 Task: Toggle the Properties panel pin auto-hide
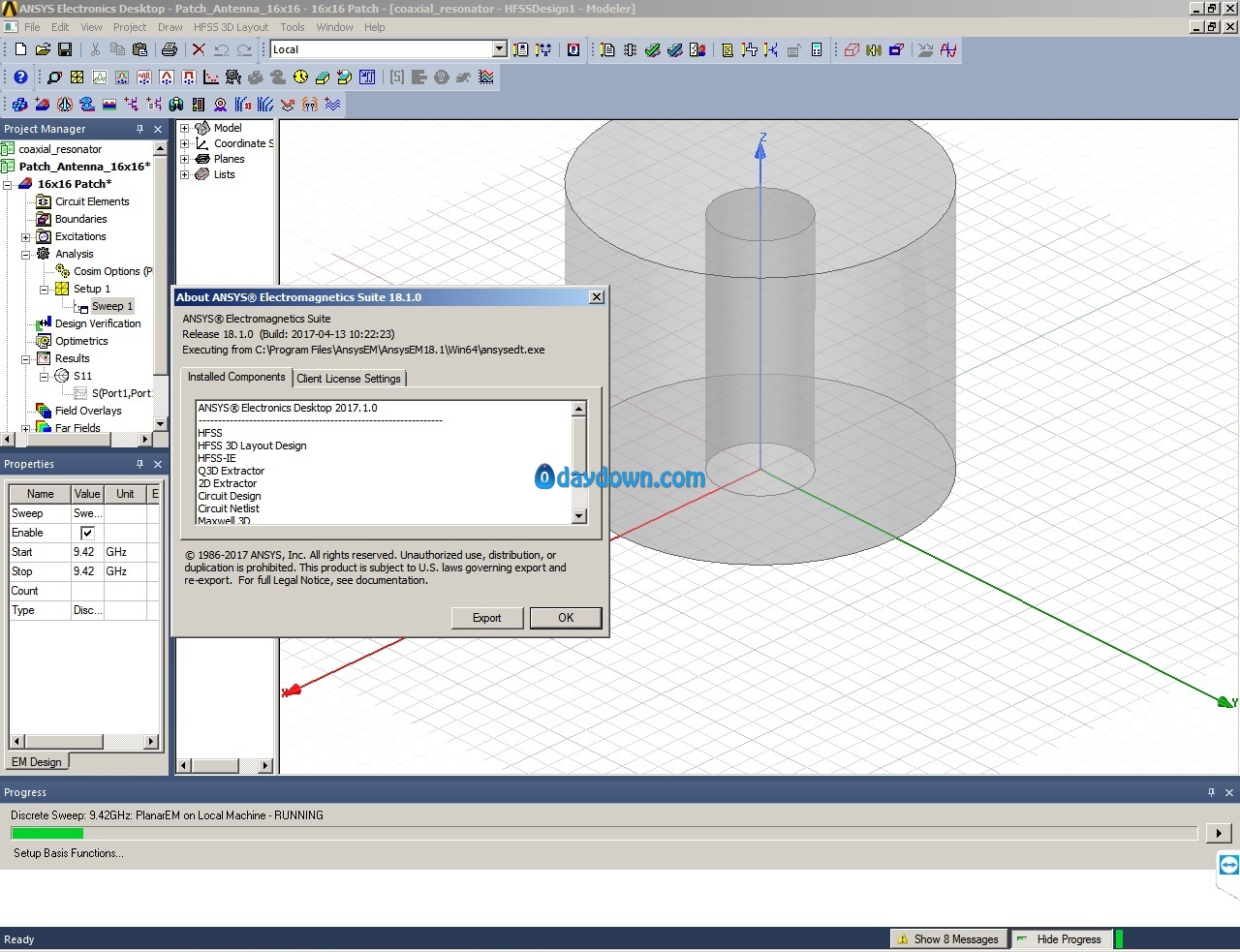tap(139, 464)
